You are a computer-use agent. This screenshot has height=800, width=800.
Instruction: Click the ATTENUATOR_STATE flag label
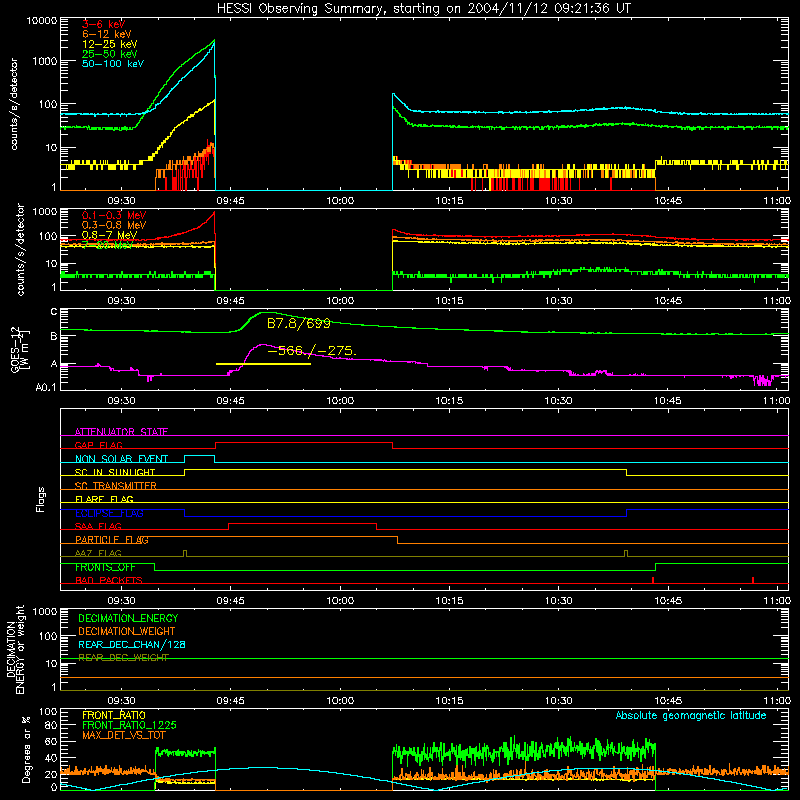click(121, 432)
